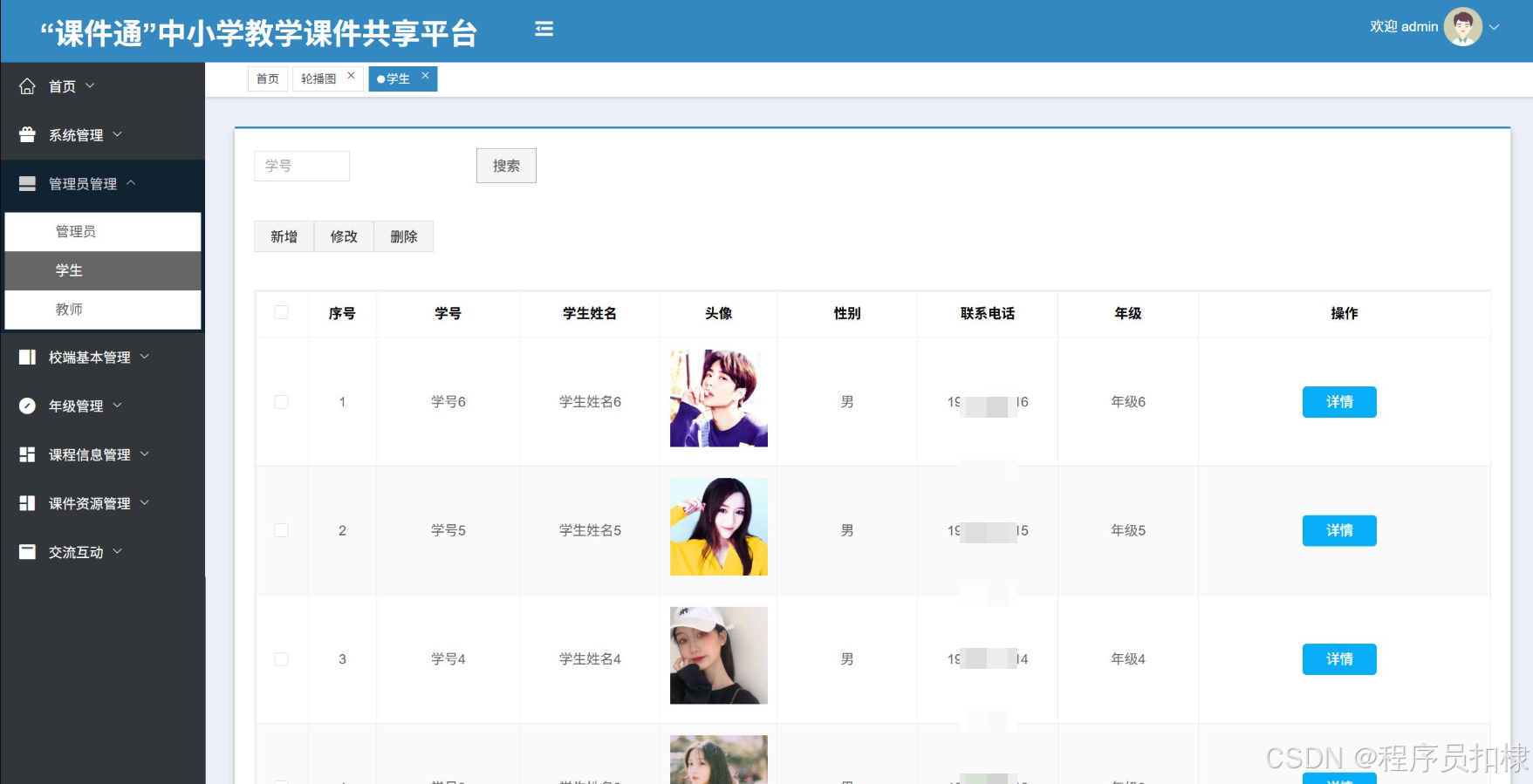Select the 教师 submenu item
Viewport: 1533px width, 784px height.
tap(103, 310)
